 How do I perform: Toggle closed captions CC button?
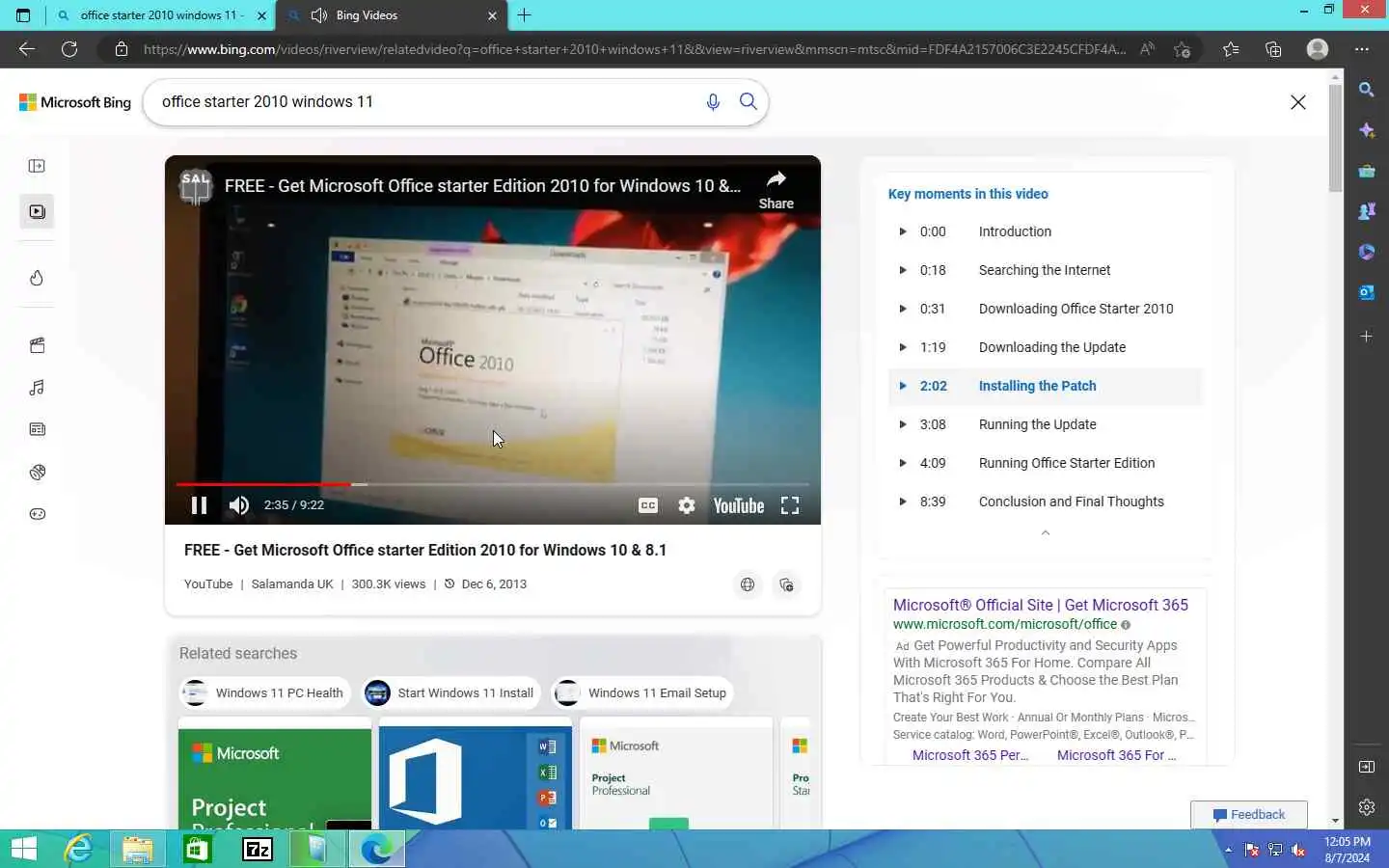tap(648, 505)
